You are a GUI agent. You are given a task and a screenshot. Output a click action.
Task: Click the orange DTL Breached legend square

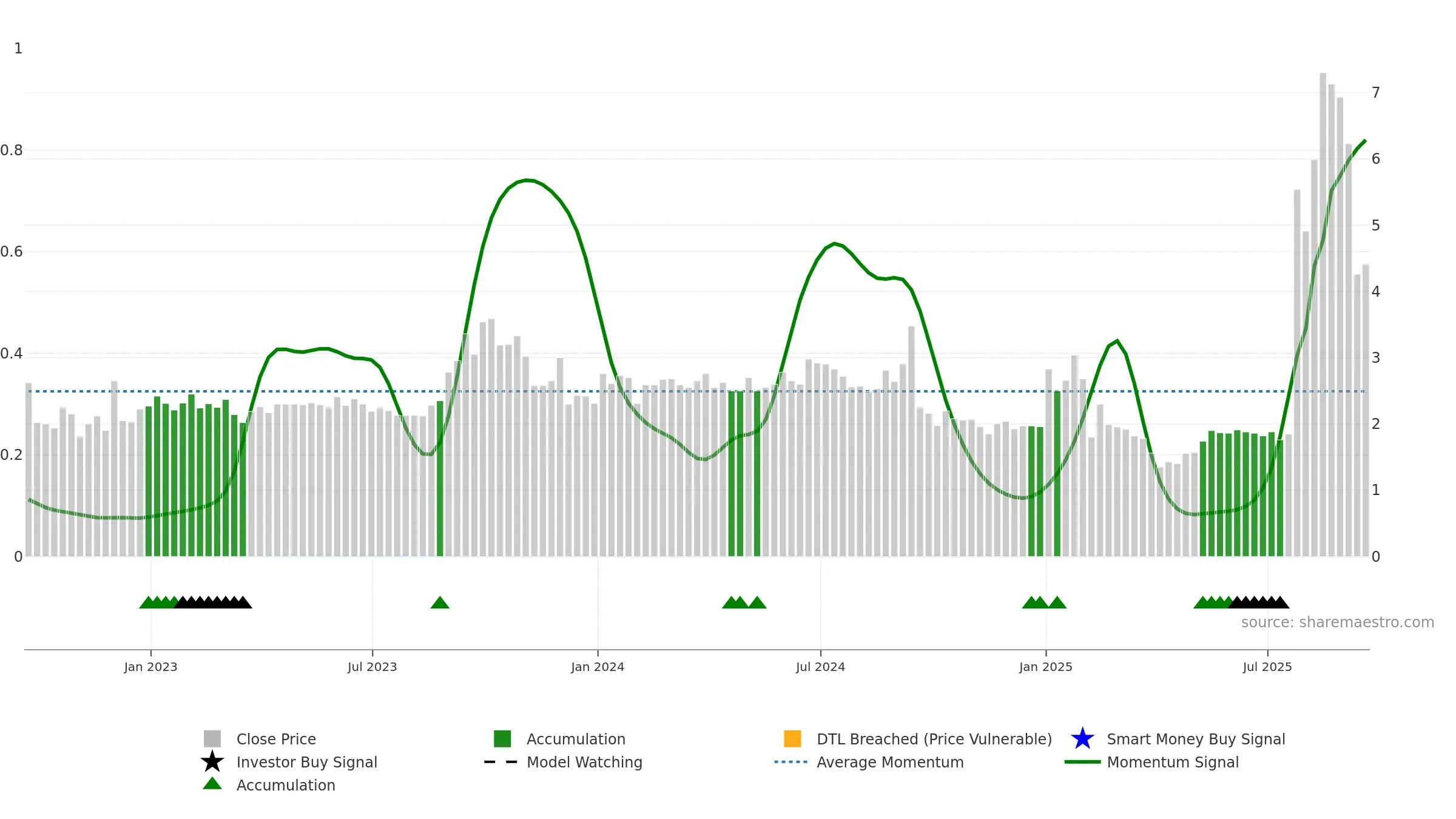coord(792,738)
